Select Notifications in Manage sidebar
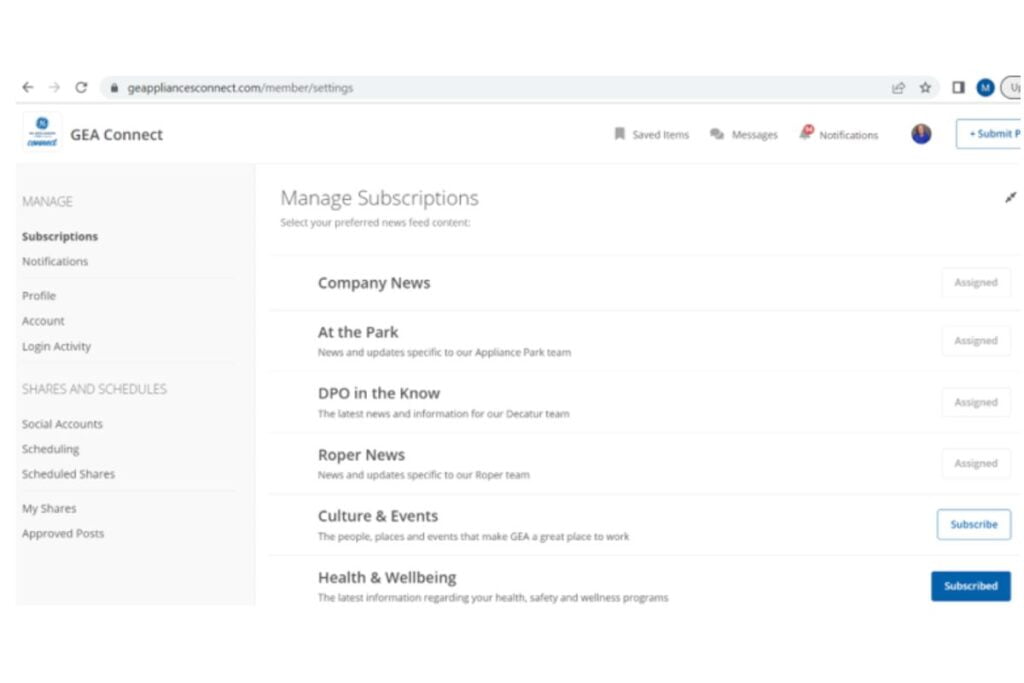The image size is (1024, 683). tap(55, 261)
